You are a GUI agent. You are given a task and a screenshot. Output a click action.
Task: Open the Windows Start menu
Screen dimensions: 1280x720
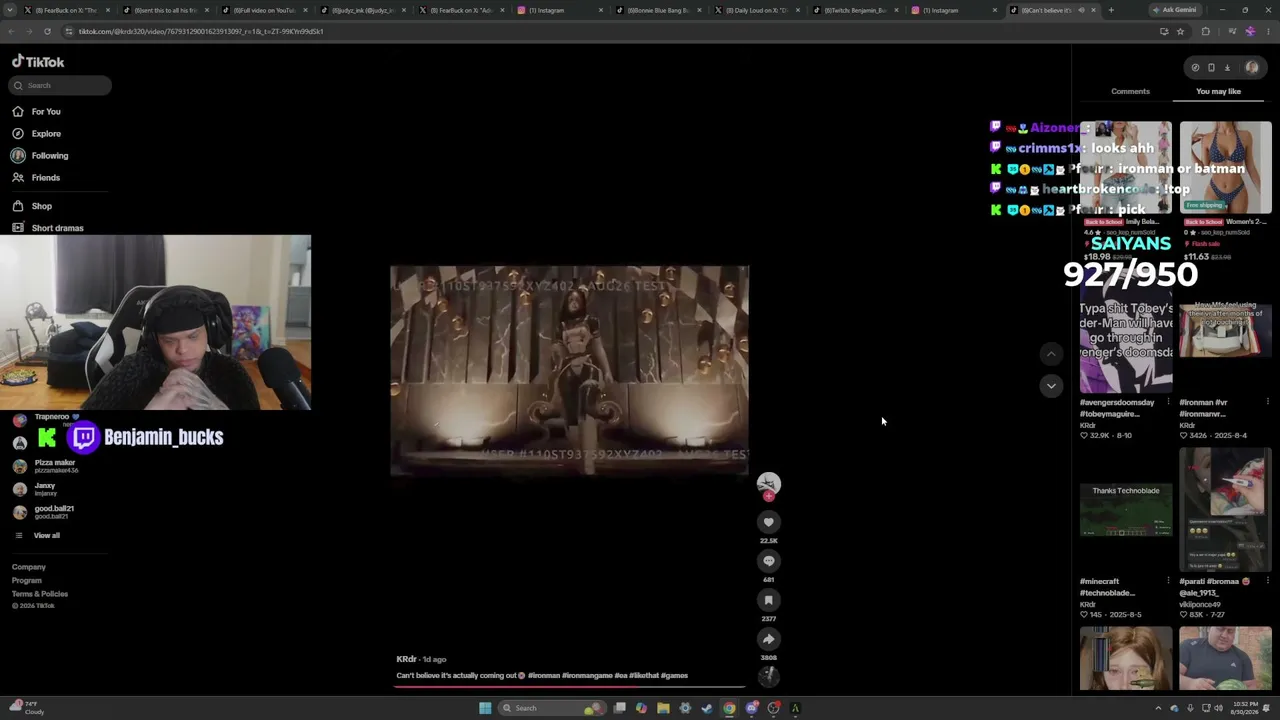point(485,708)
